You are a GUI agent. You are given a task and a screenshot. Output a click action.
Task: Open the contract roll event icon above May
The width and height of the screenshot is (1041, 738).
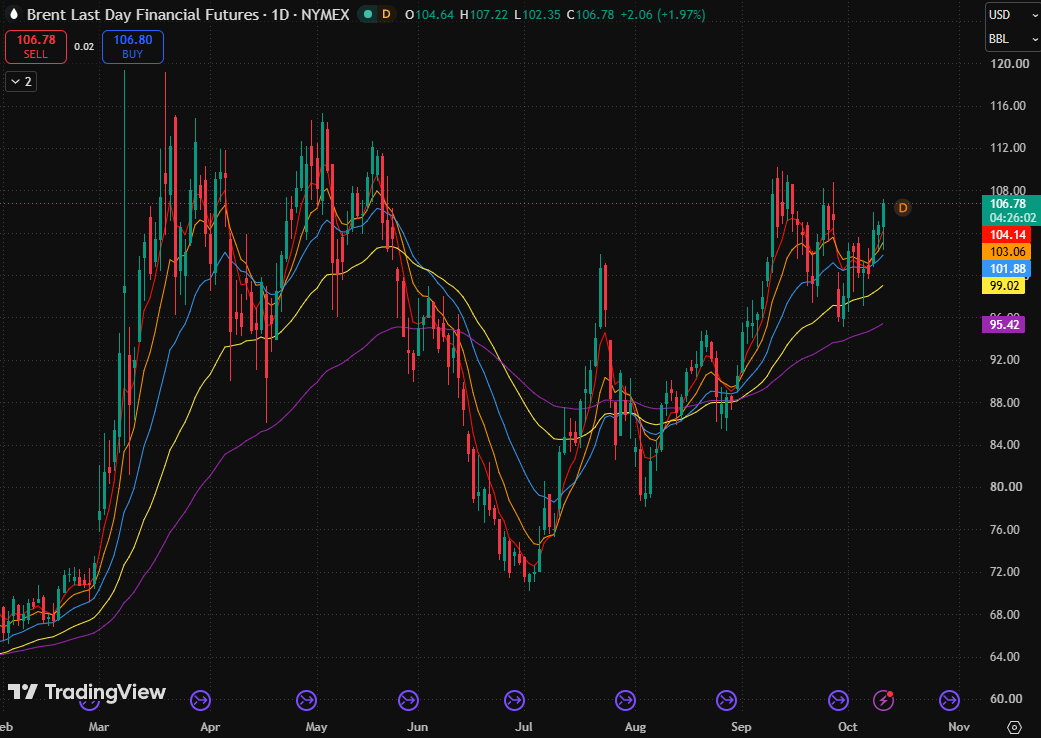coord(306,700)
